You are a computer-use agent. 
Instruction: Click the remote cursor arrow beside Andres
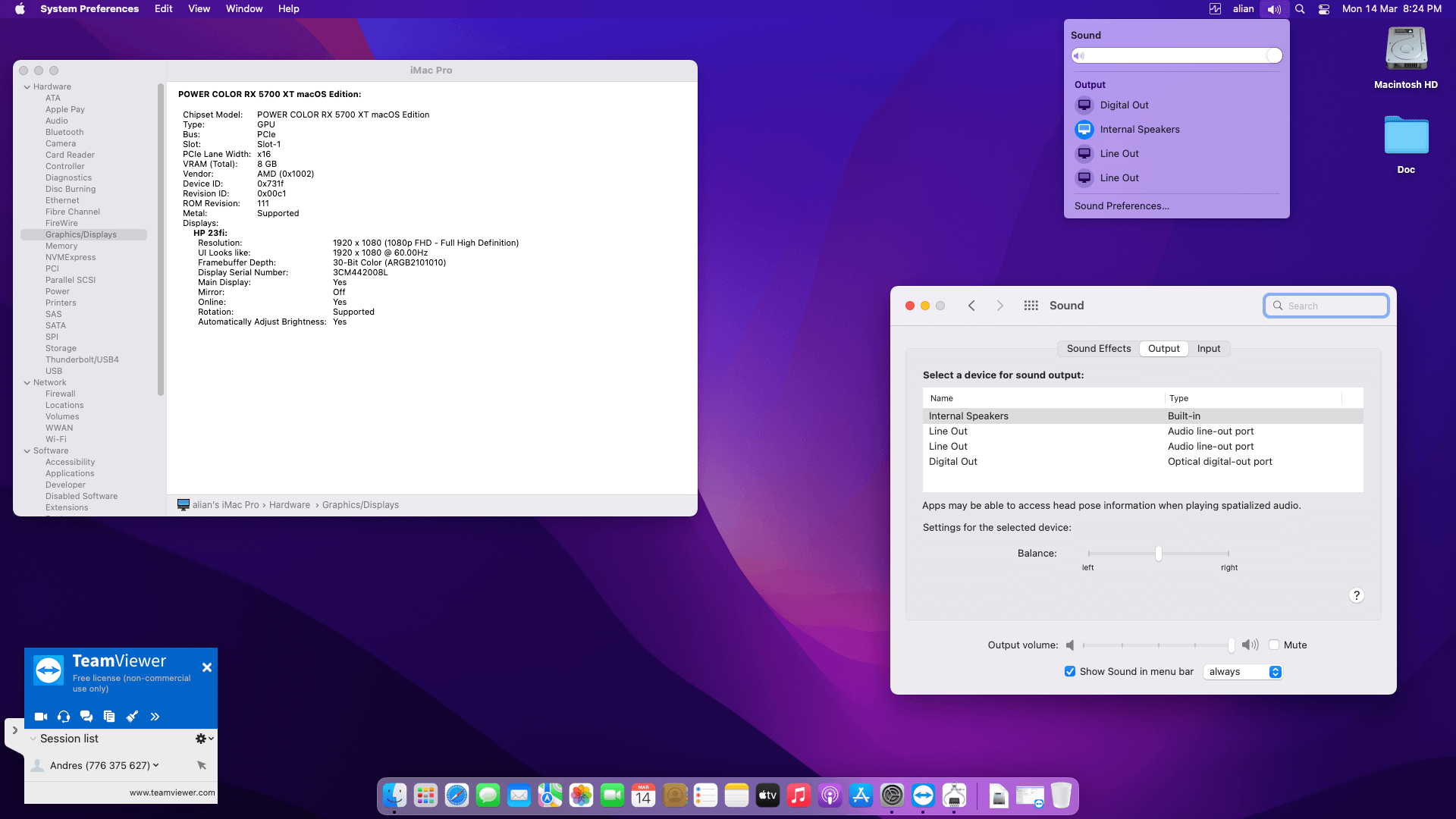pos(202,765)
